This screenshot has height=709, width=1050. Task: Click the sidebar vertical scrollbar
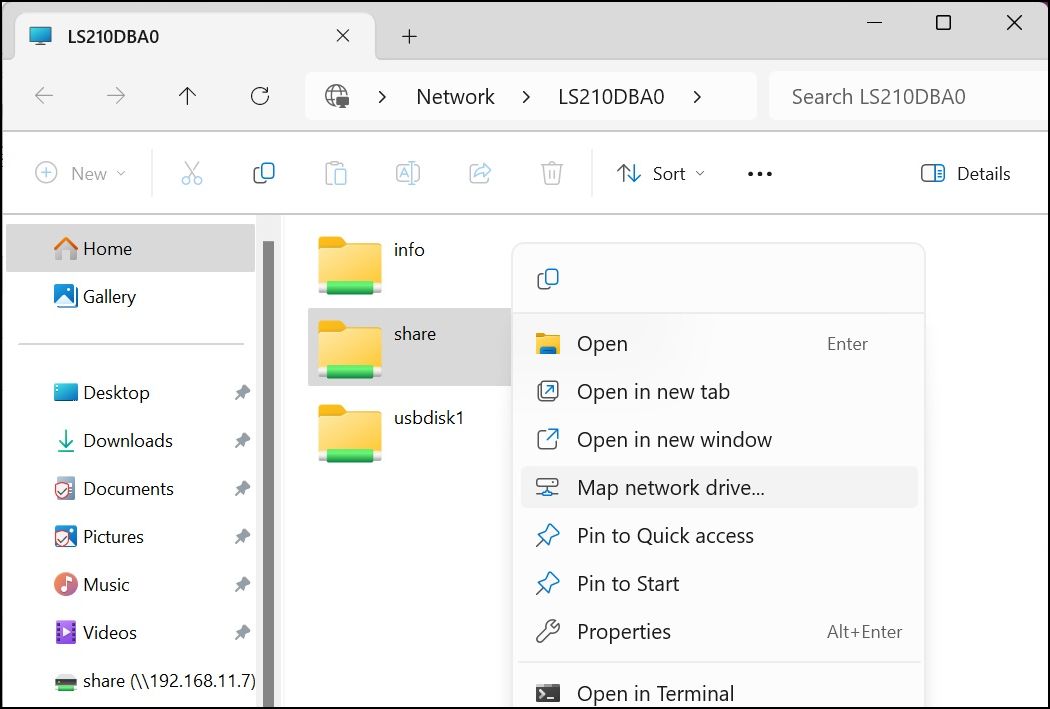point(269,469)
